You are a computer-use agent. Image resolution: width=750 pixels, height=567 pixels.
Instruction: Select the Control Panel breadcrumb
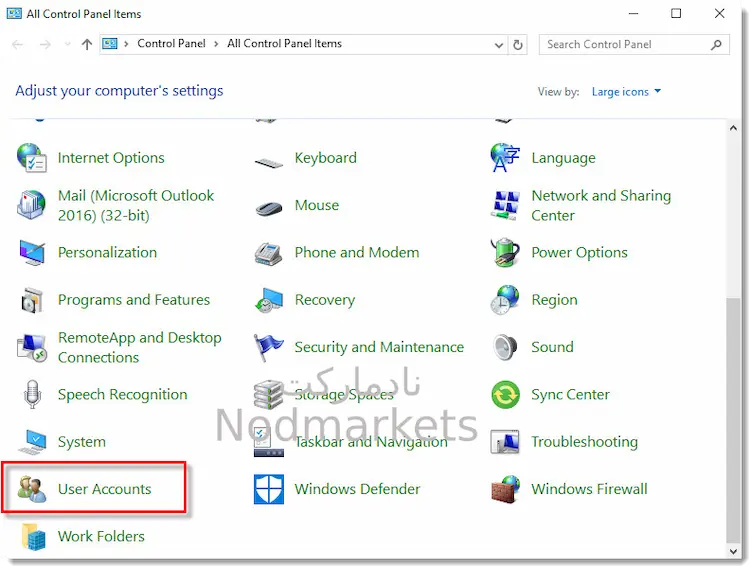[x=171, y=44]
